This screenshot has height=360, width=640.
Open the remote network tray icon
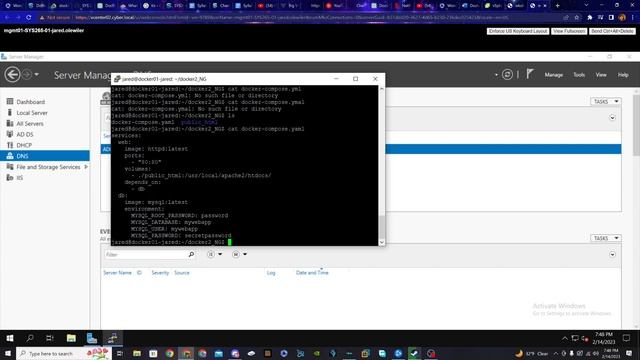575,338
